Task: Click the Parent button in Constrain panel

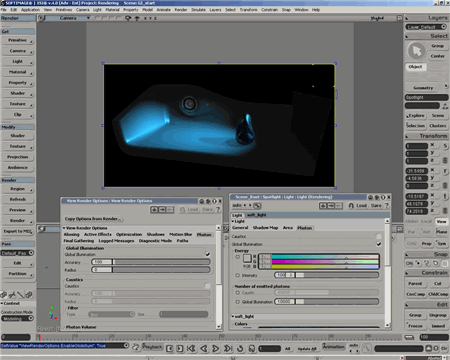Action: [x=415, y=283]
